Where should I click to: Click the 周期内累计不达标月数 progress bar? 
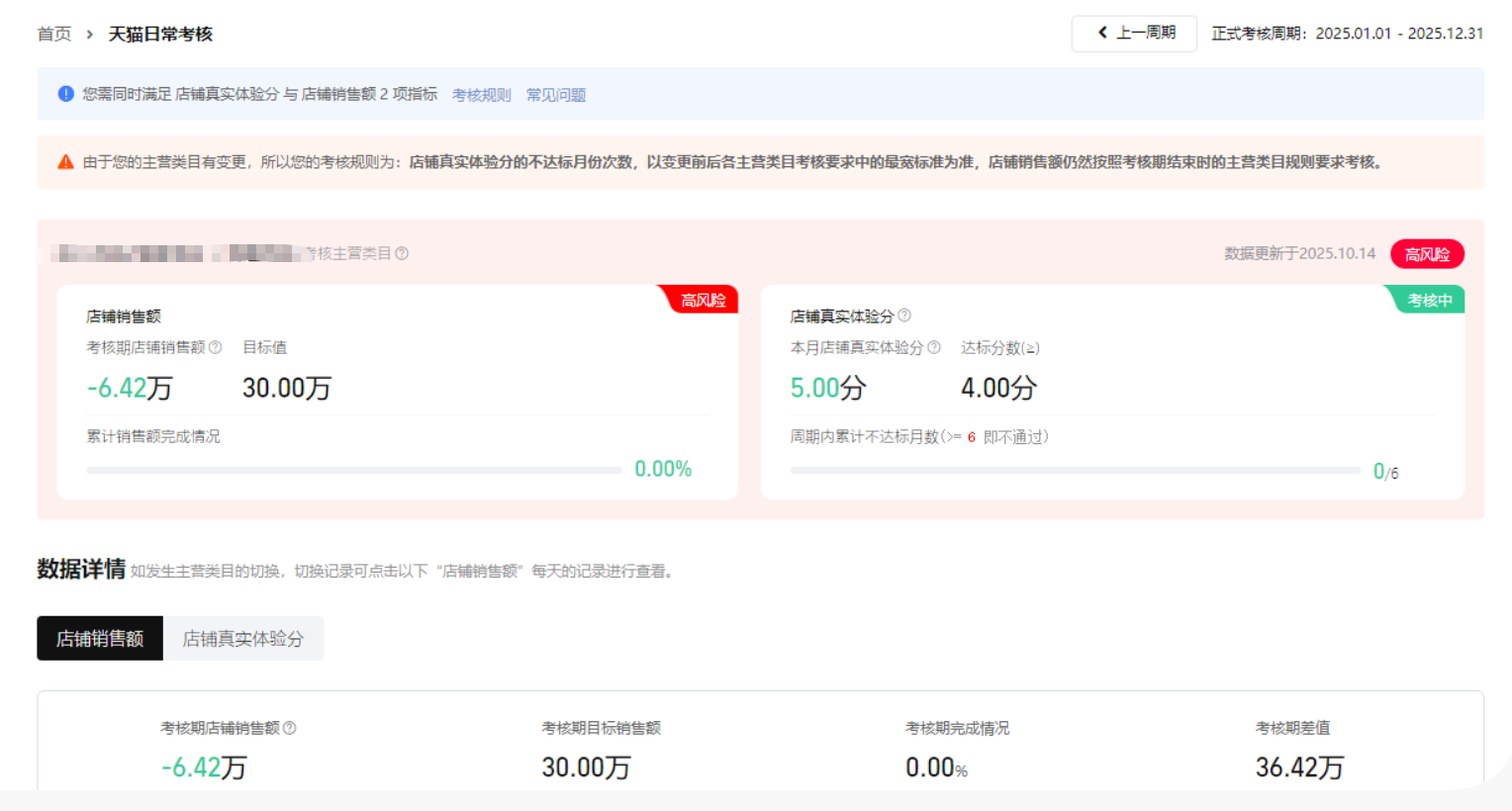1075,471
